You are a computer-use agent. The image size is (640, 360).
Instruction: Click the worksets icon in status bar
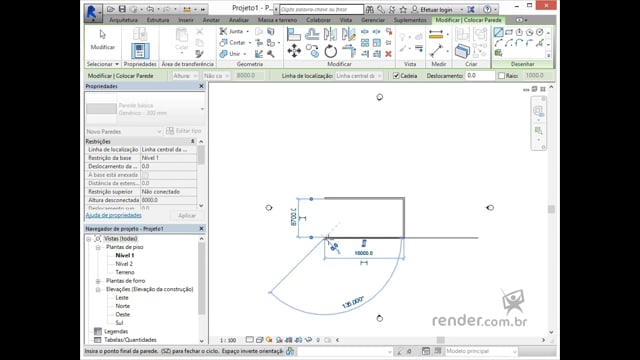point(290,351)
